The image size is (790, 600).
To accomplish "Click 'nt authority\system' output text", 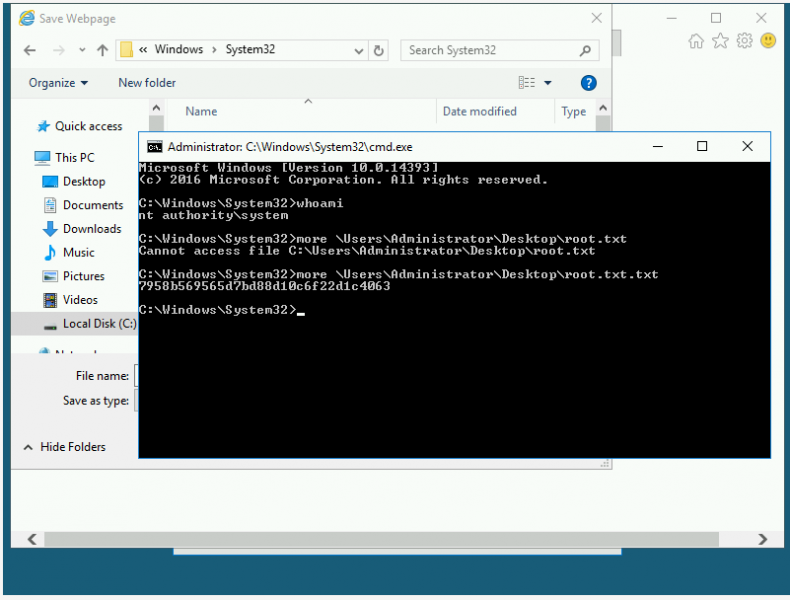I will [214, 215].
